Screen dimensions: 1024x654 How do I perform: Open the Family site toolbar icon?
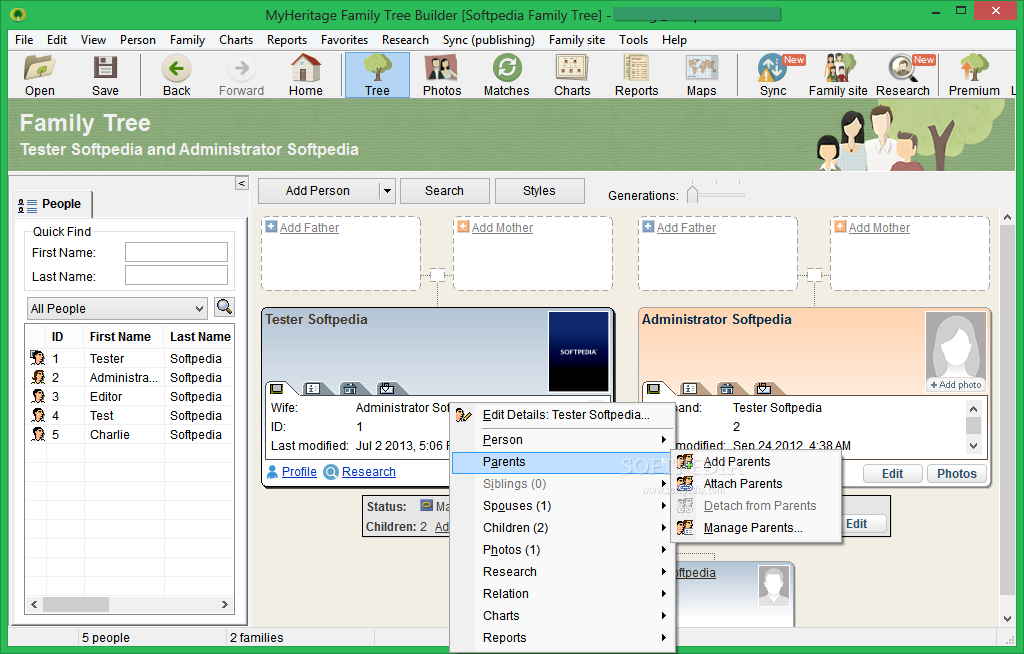pos(839,69)
